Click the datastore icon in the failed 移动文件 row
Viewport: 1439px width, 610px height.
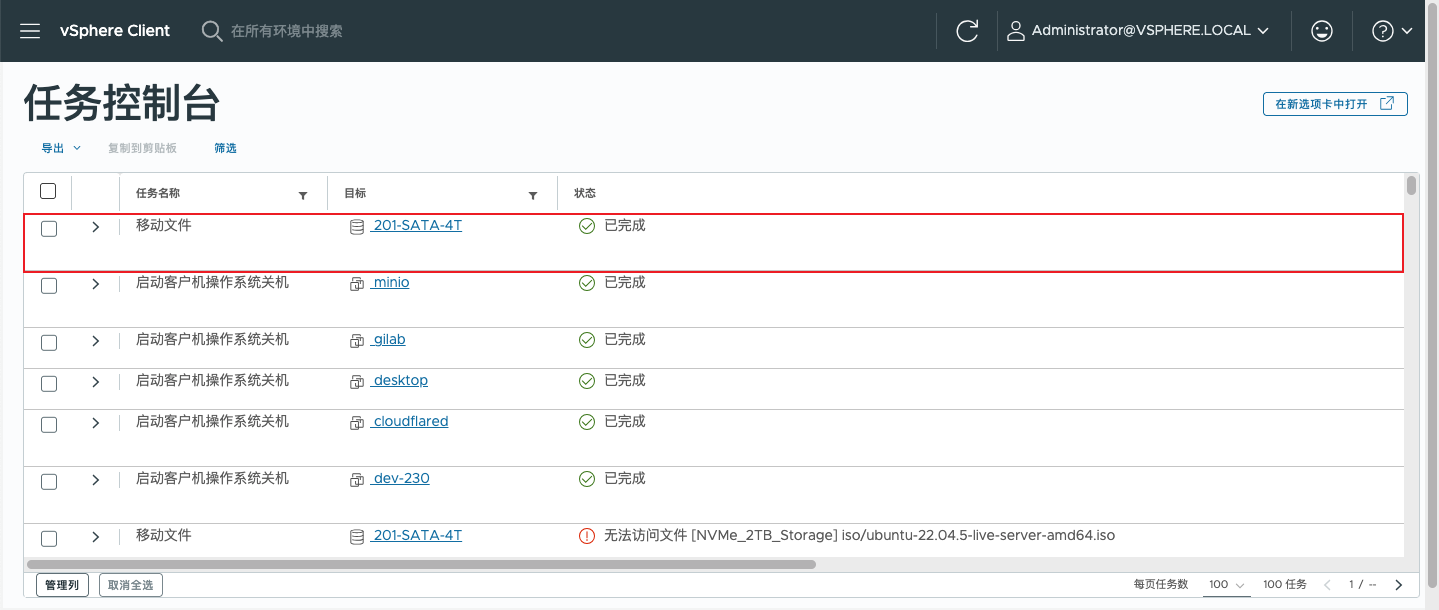[357, 537]
